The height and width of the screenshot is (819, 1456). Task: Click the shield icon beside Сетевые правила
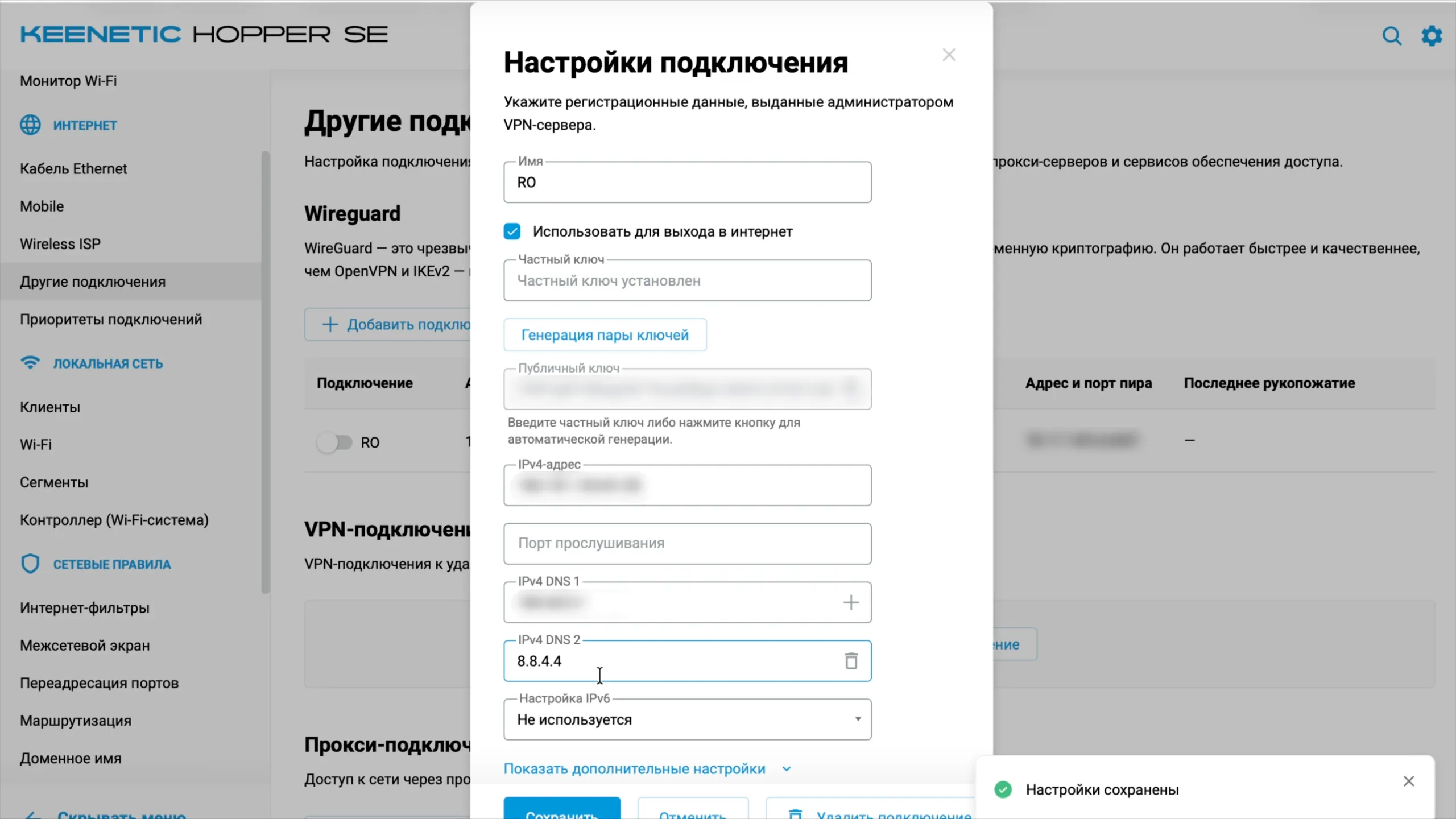click(30, 564)
